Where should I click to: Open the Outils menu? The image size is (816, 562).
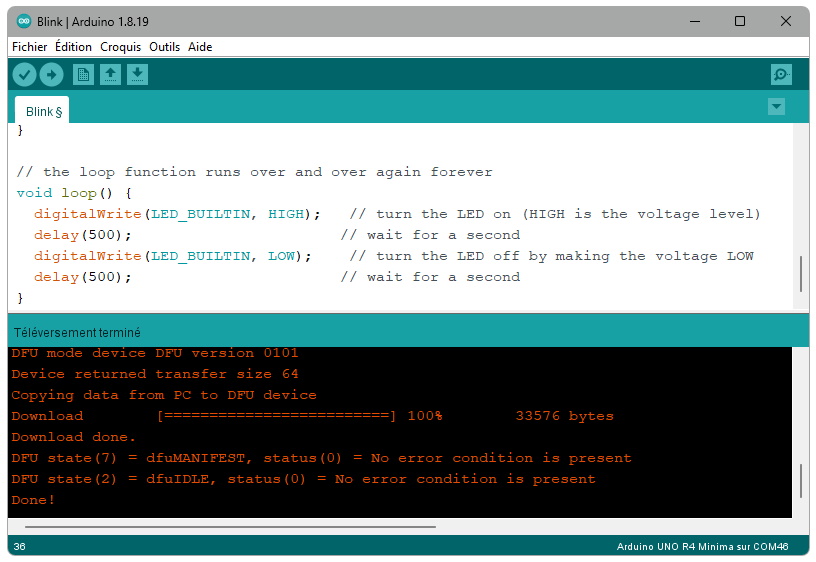coord(164,47)
